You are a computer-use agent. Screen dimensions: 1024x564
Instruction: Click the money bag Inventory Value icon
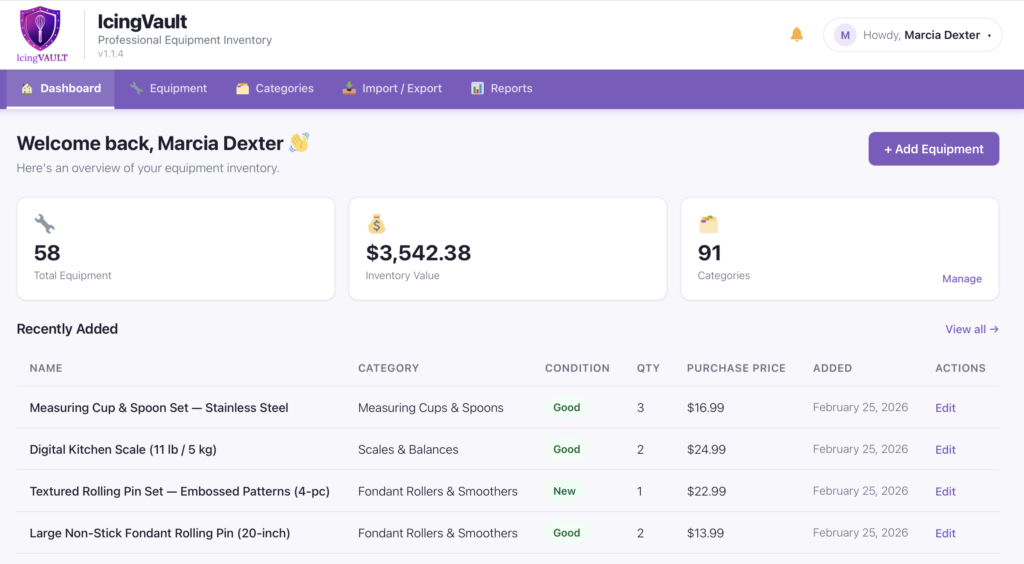click(376, 224)
